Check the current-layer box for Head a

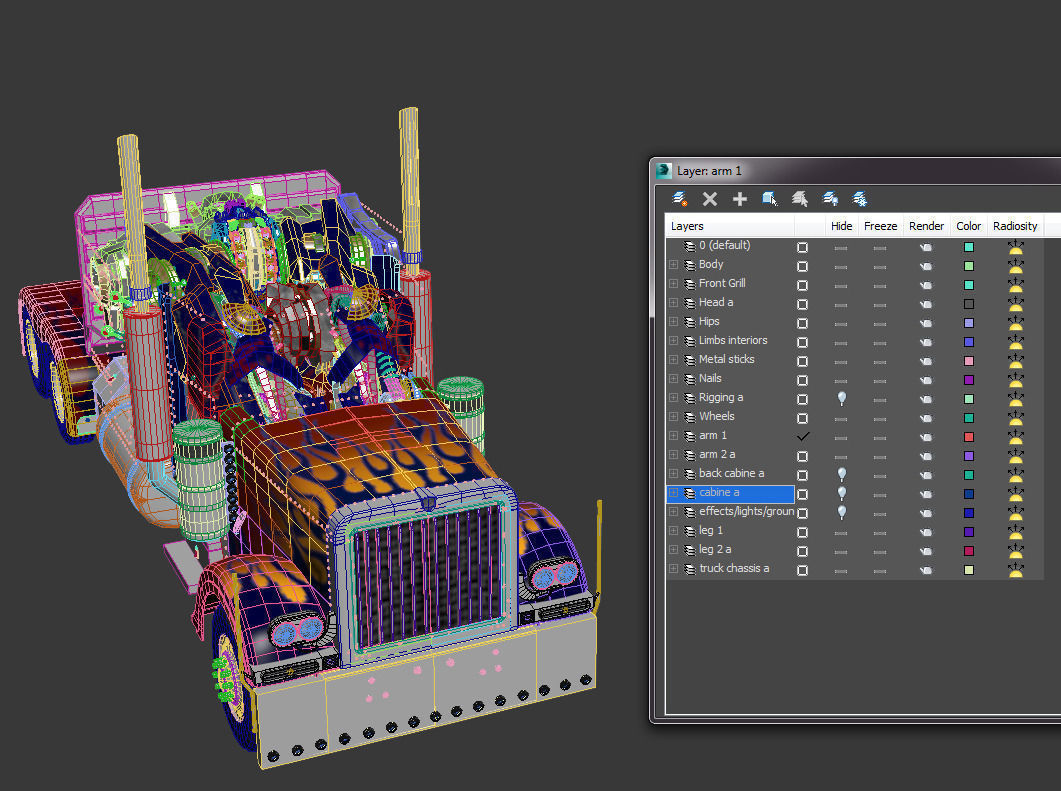803,304
